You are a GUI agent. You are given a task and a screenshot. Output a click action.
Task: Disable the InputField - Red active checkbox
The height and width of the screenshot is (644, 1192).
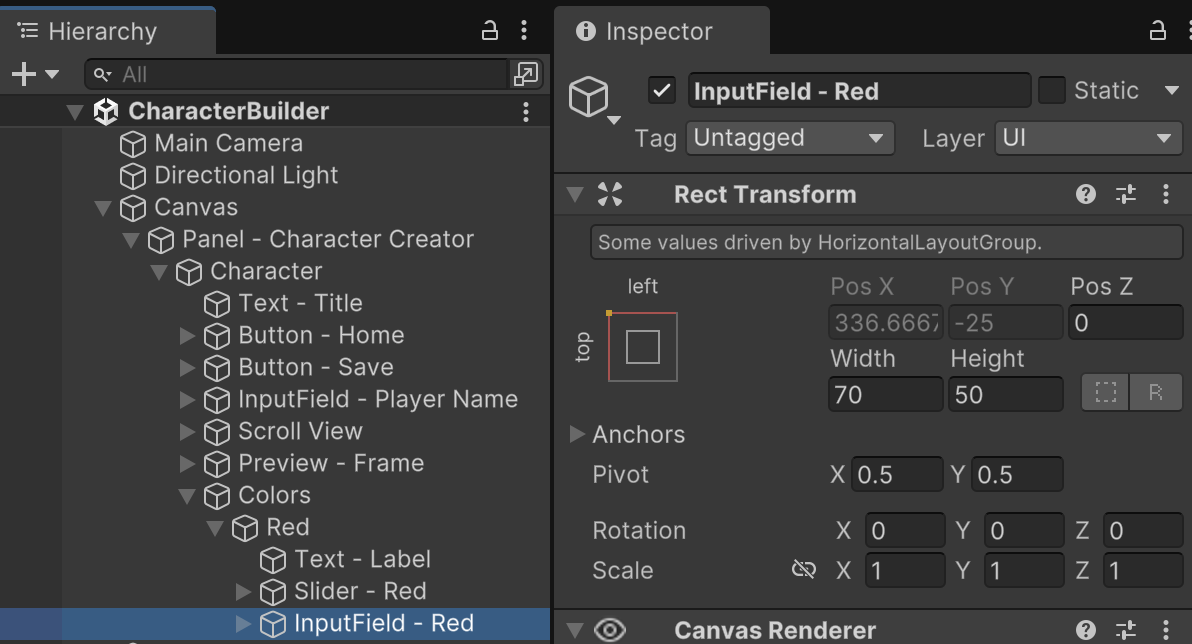[x=661, y=91]
